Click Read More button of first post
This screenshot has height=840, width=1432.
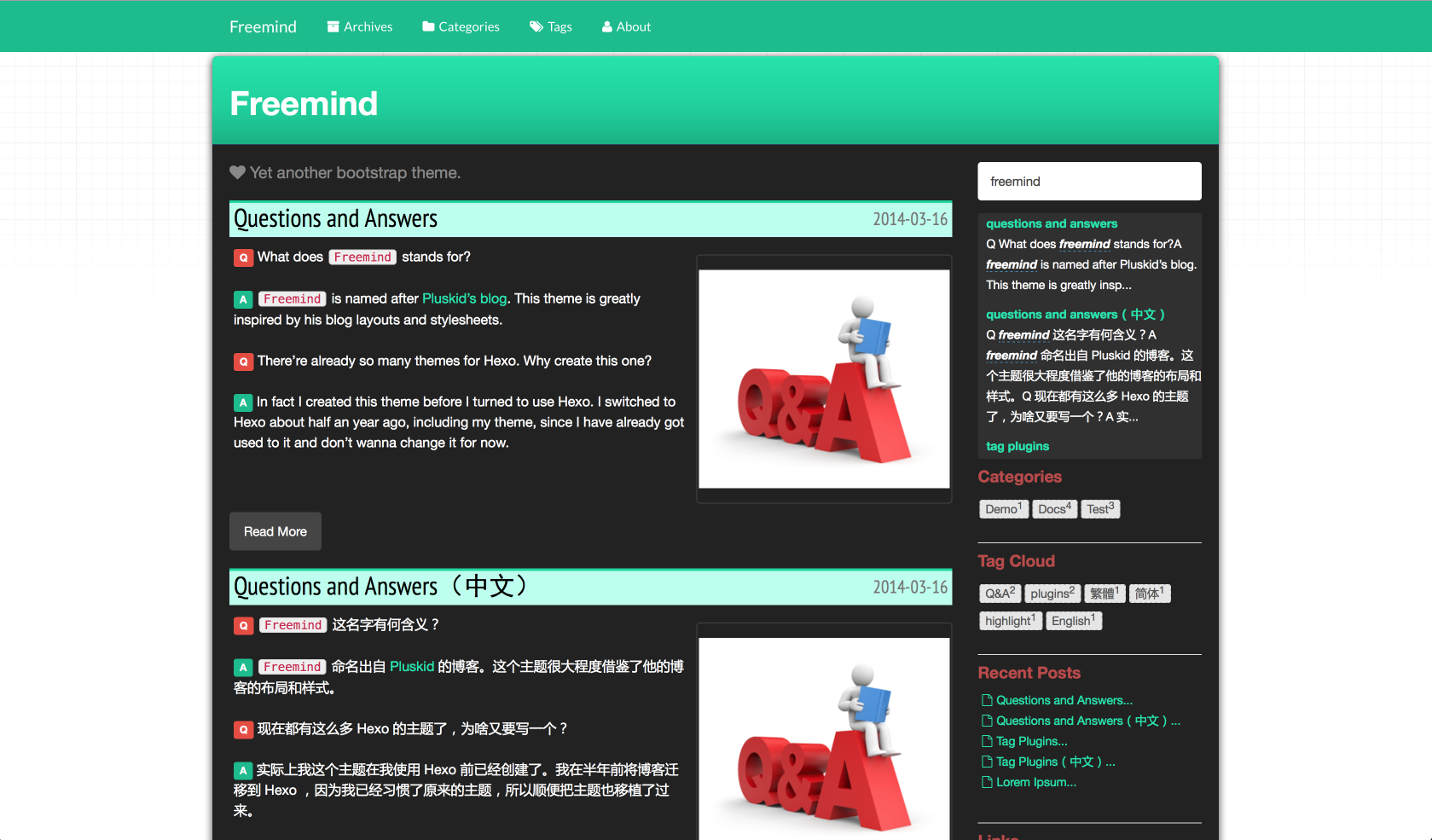point(275,531)
